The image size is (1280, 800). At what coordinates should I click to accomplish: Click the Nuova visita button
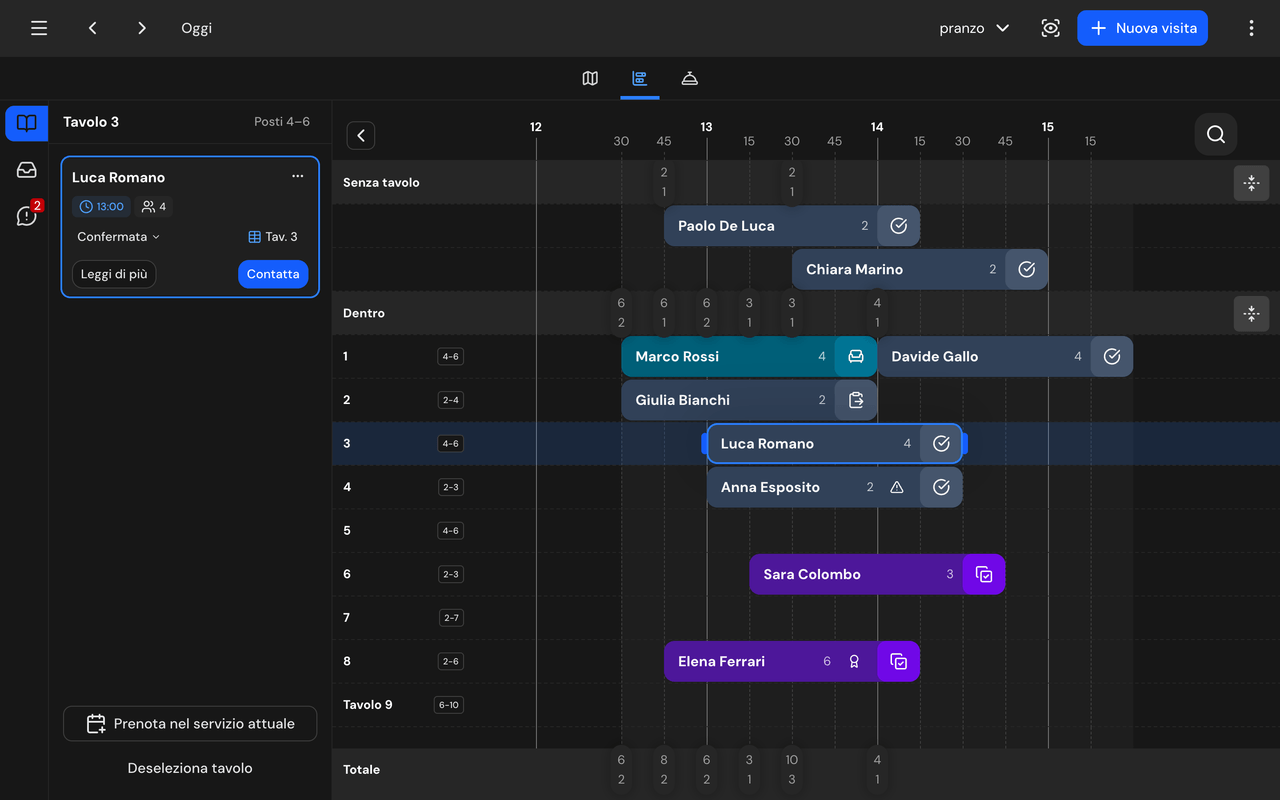(1142, 28)
